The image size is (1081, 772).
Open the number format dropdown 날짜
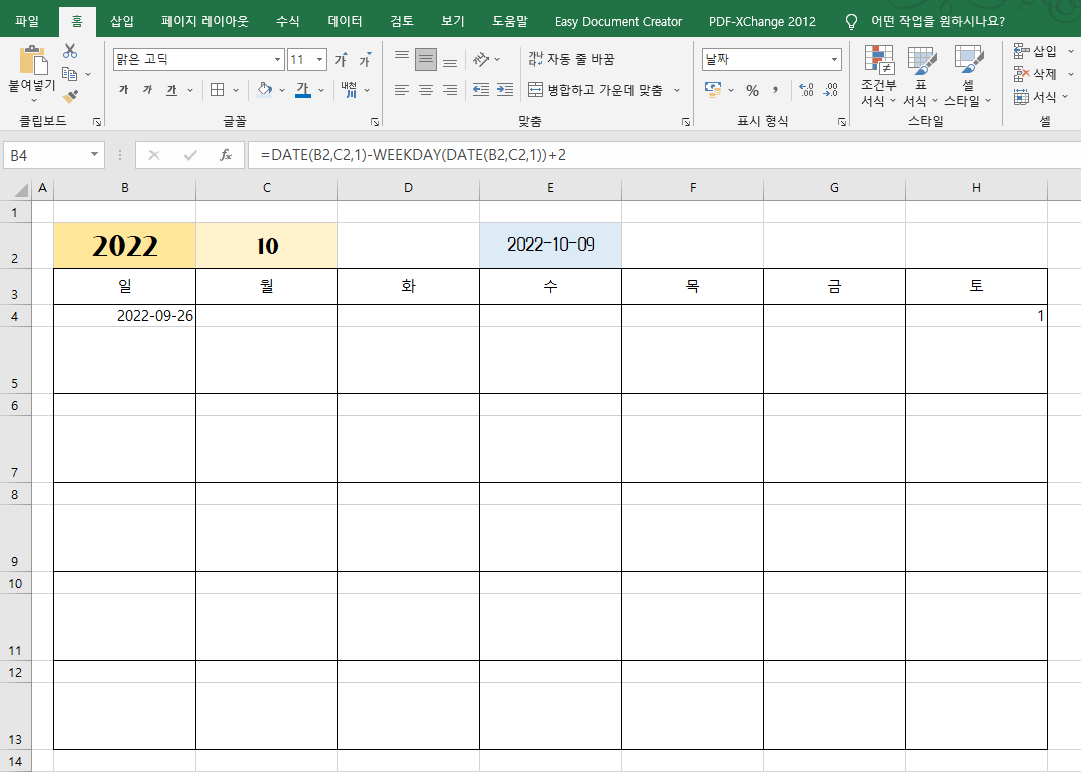click(834, 60)
